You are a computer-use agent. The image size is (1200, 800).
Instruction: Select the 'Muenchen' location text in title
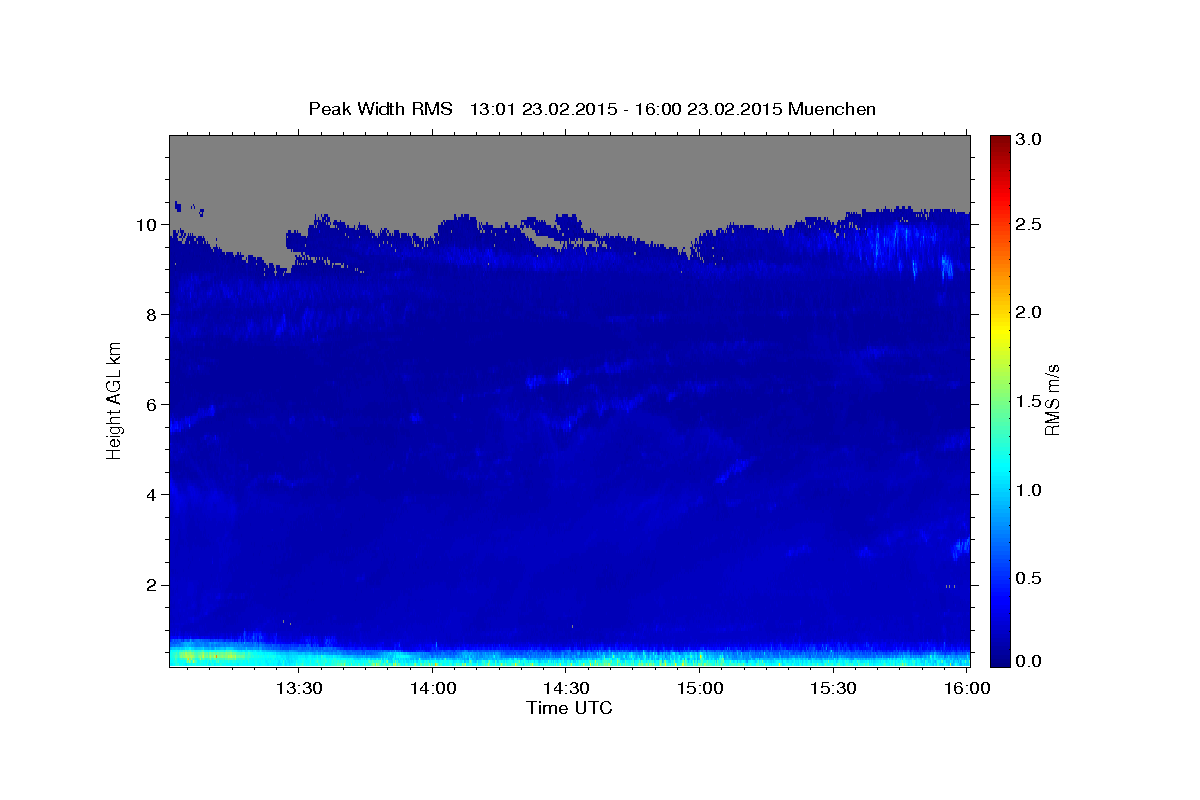[832, 109]
